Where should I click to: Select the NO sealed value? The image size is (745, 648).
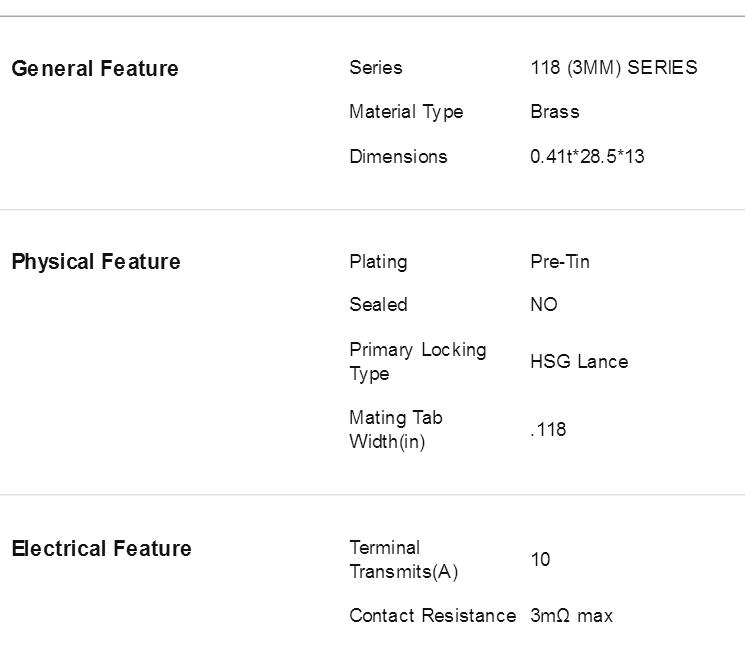click(544, 305)
